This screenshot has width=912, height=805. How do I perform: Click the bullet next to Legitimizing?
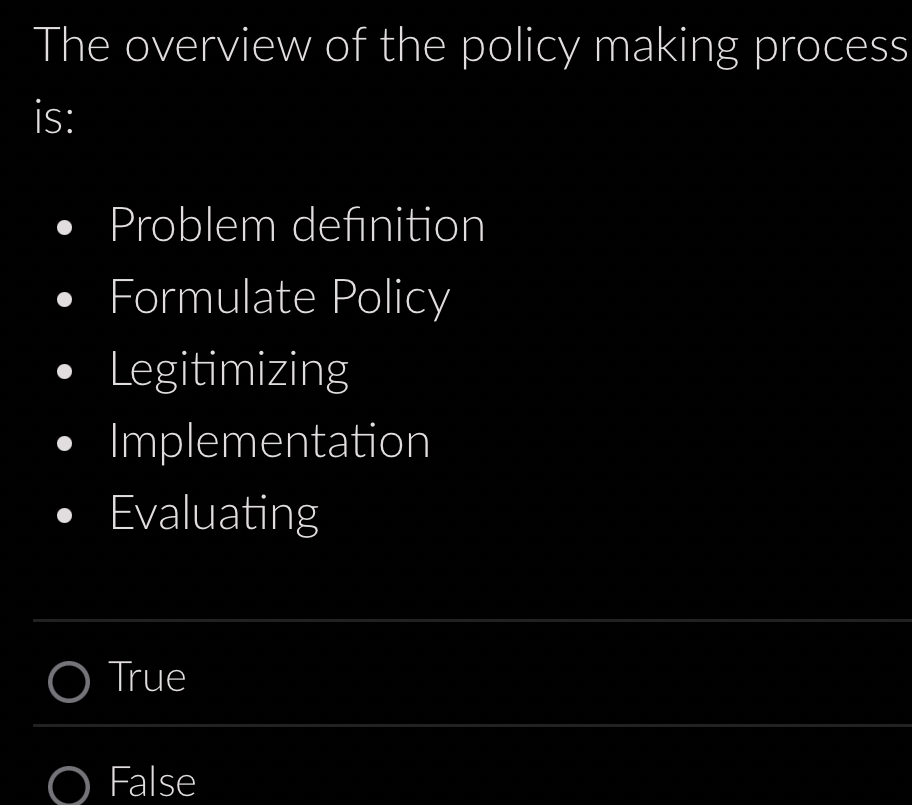pos(64,371)
